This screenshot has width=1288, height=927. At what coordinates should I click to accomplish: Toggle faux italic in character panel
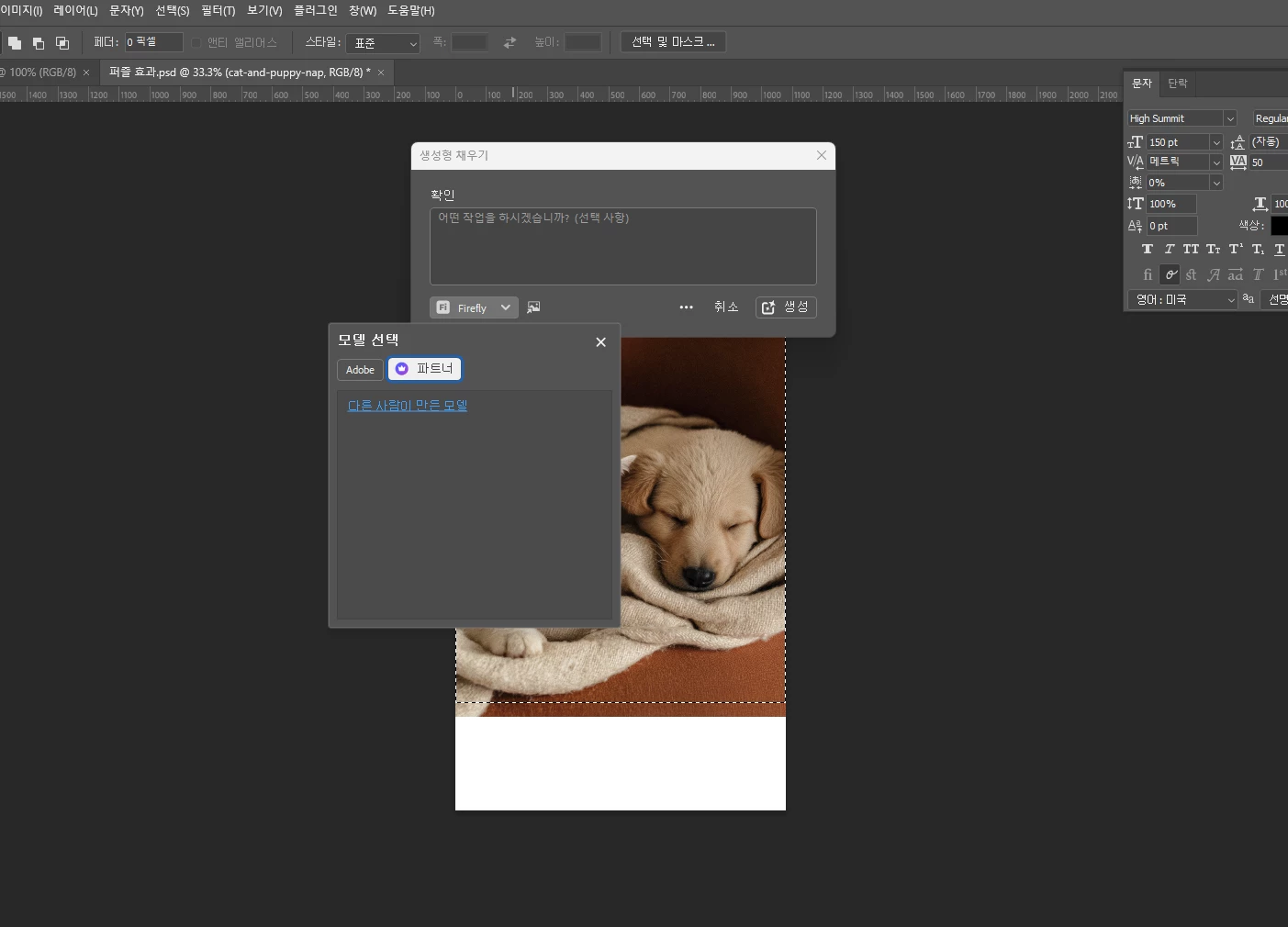[x=1169, y=250]
